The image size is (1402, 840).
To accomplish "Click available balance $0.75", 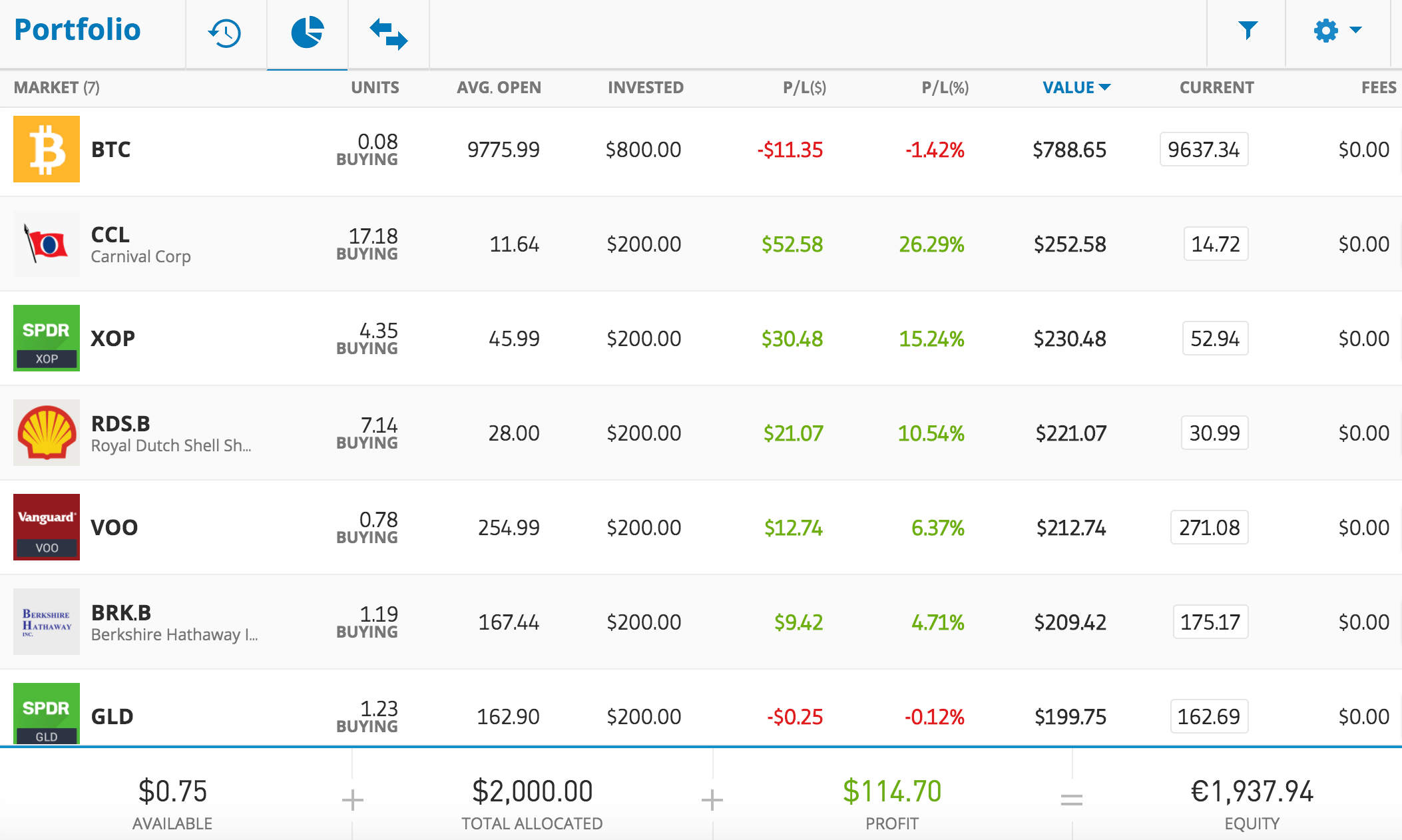I will [172, 791].
